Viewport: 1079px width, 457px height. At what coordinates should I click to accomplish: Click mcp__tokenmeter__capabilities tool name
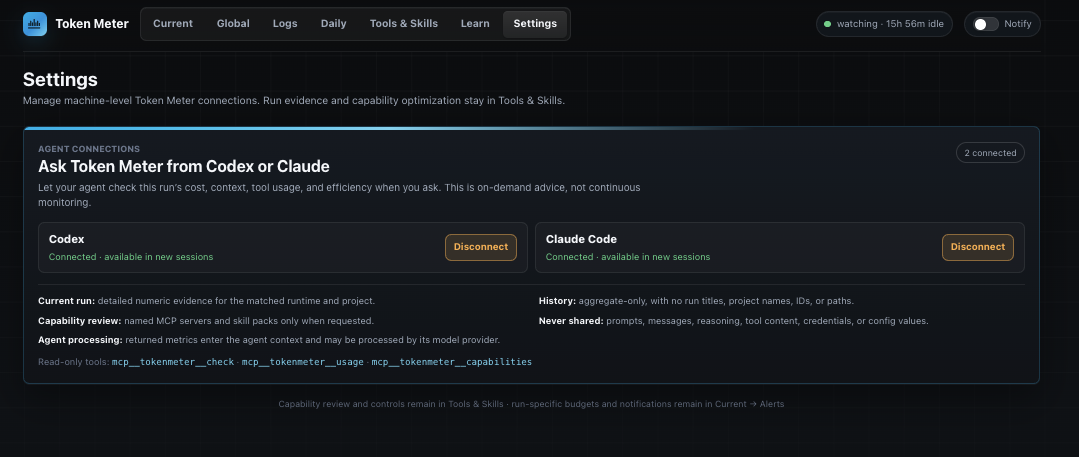(x=451, y=361)
